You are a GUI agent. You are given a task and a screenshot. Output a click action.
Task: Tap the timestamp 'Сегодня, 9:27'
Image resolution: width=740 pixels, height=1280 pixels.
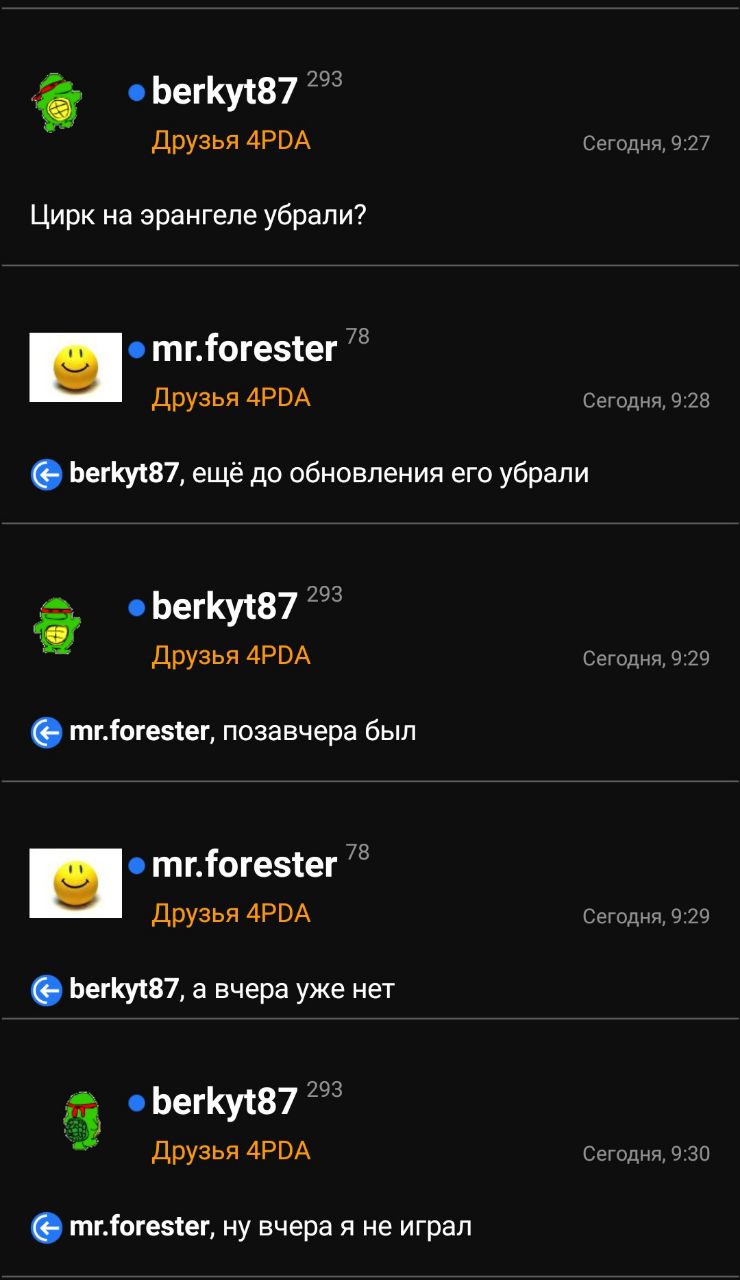pos(646,143)
